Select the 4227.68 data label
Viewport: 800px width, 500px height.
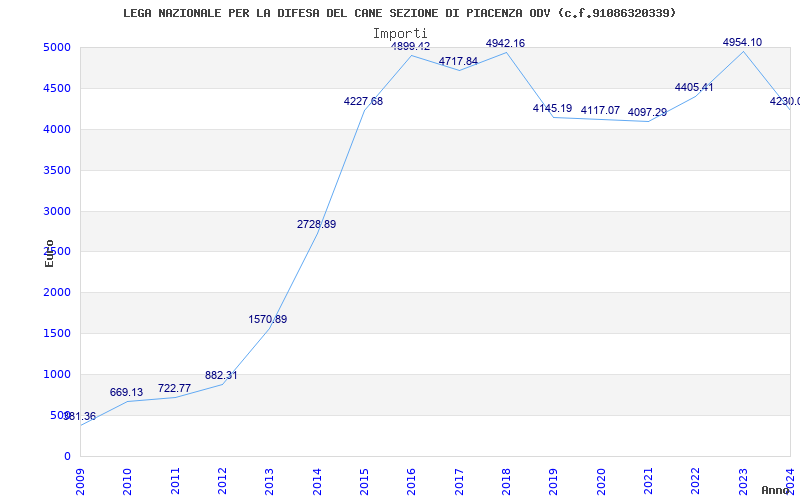(x=363, y=102)
